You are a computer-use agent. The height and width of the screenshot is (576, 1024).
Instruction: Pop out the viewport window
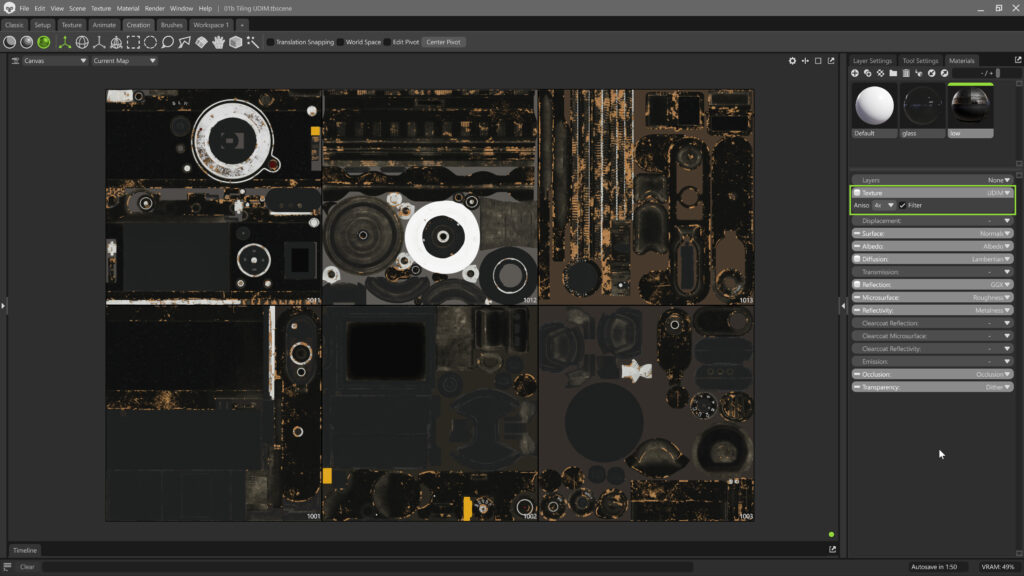click(831, 61)
